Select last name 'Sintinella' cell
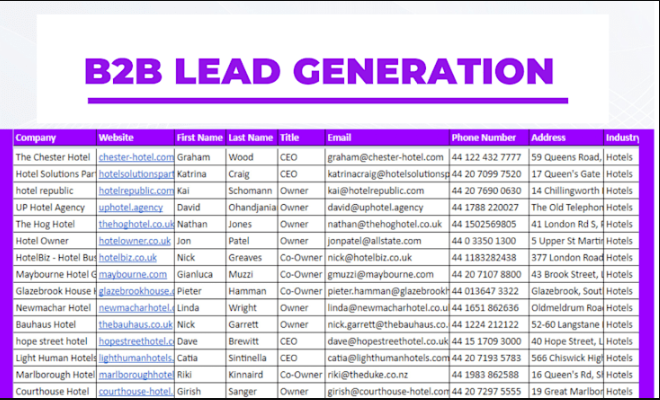Image resolution: width=660 pixels, height=400 pixels. (252, 358)
